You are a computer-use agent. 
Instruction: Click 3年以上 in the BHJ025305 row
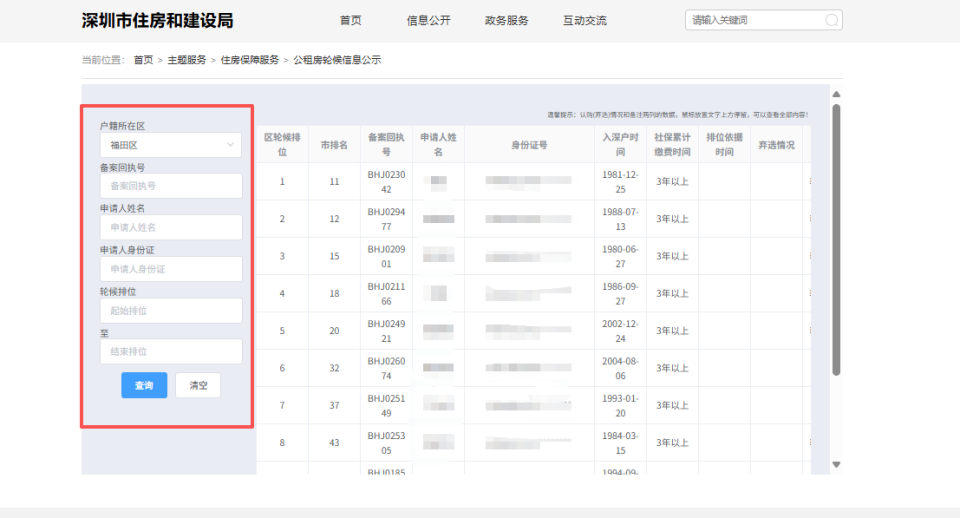coord(672,443)
